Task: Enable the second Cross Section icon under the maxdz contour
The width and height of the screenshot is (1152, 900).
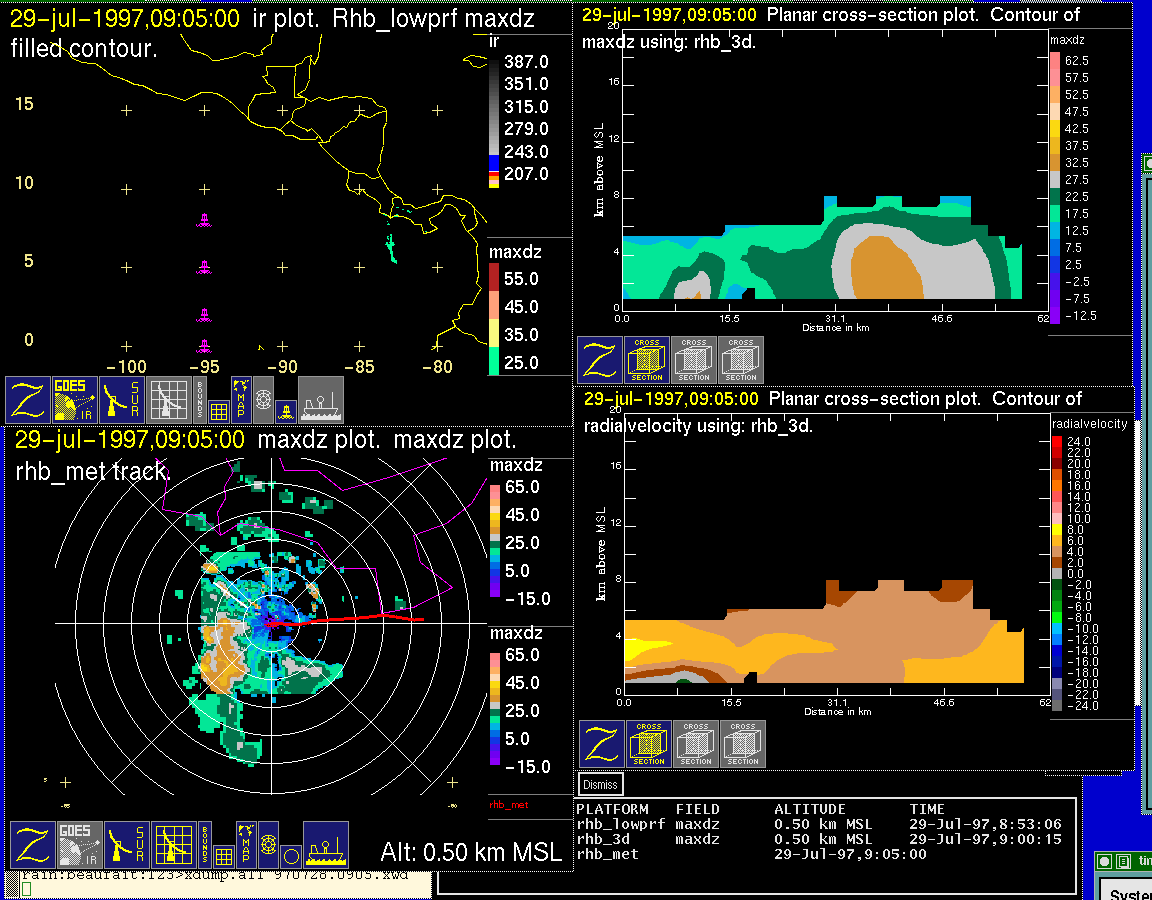Action: [x=694, y=360]
